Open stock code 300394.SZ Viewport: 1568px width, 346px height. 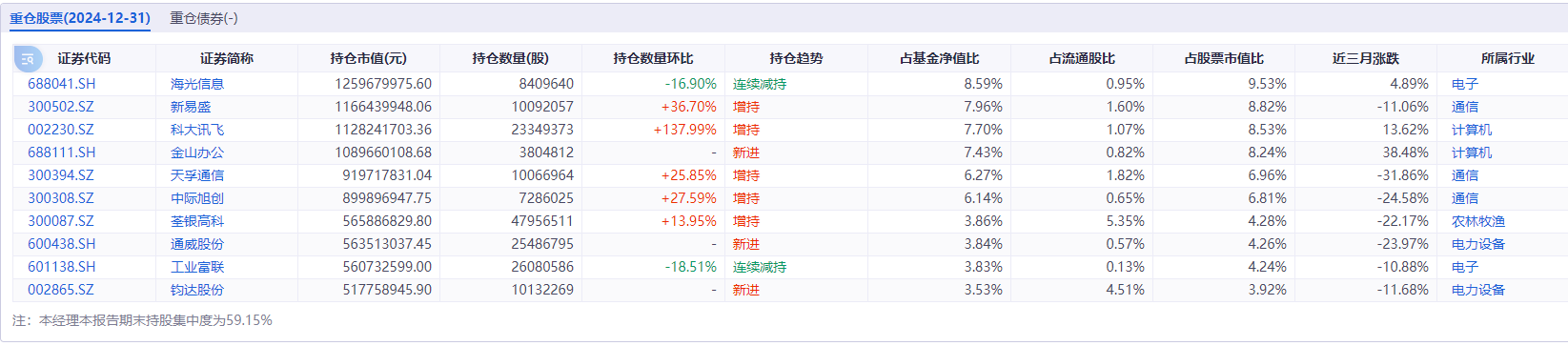(x=61, y=175)
